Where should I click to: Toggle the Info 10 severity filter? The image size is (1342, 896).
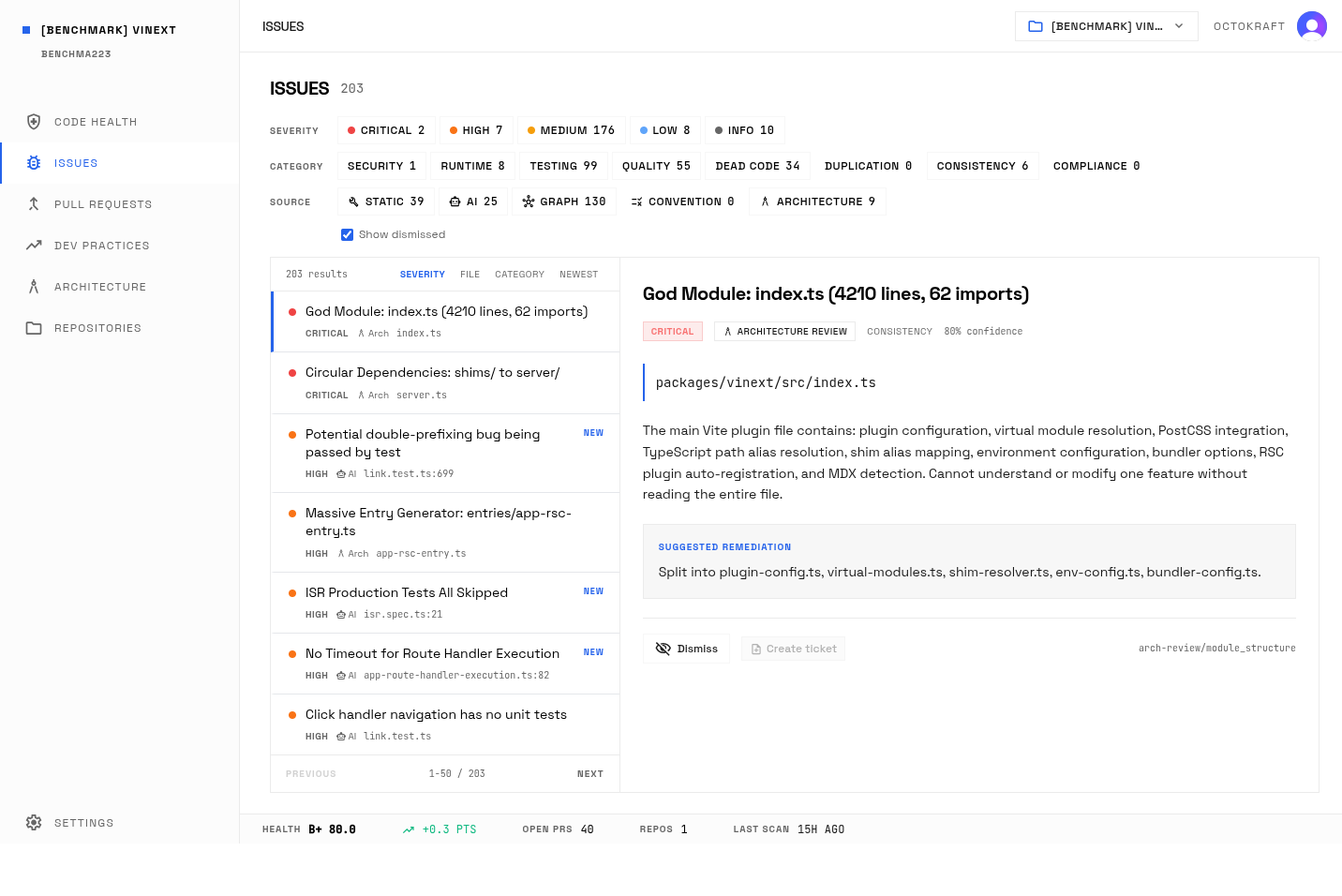click(x=745, y=130)
